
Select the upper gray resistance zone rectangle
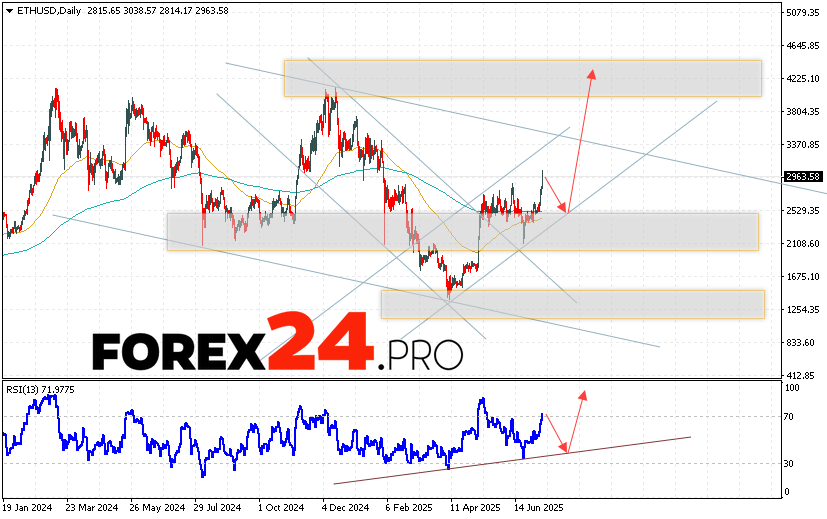(x=522, y=78)
